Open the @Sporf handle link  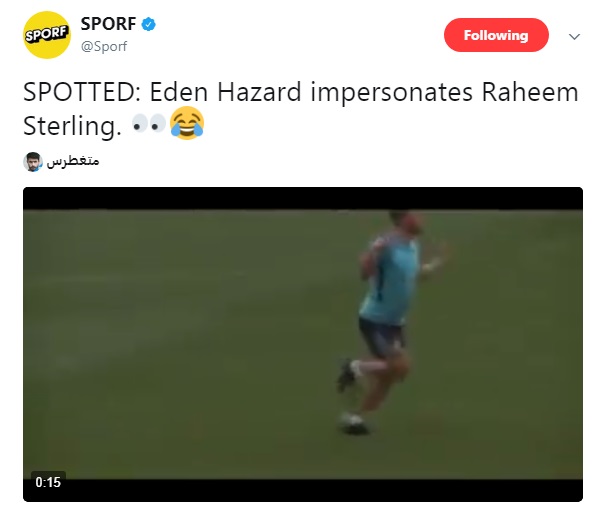tap(104, 46)
